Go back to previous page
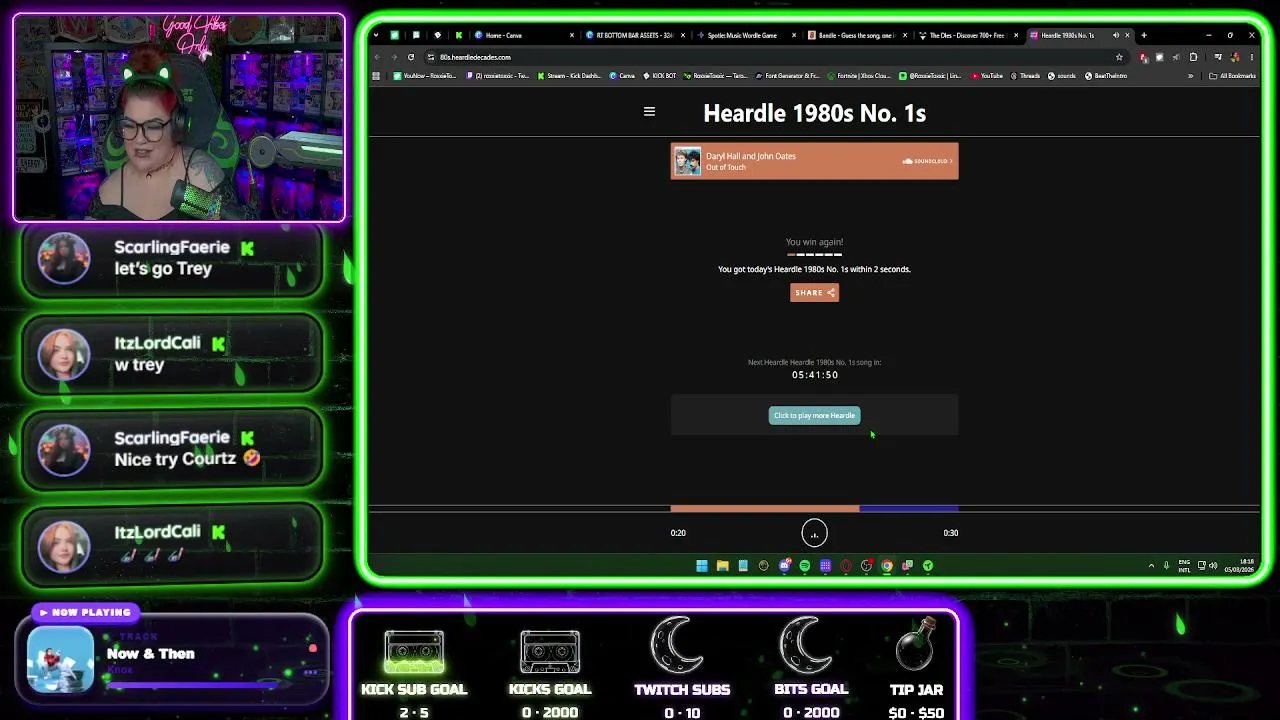The image size is (1280, 720). pyautogui.click(x=378, y=57)
